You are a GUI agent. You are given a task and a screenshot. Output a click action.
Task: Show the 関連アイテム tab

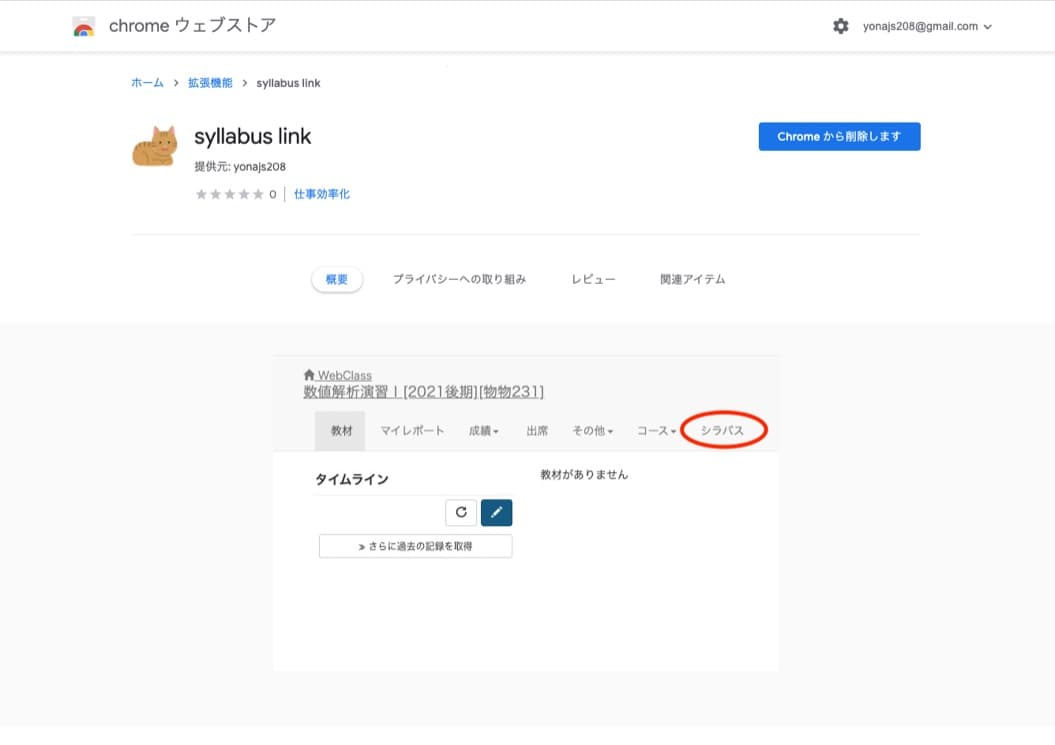pyautogui.click(x=692, y=279)
